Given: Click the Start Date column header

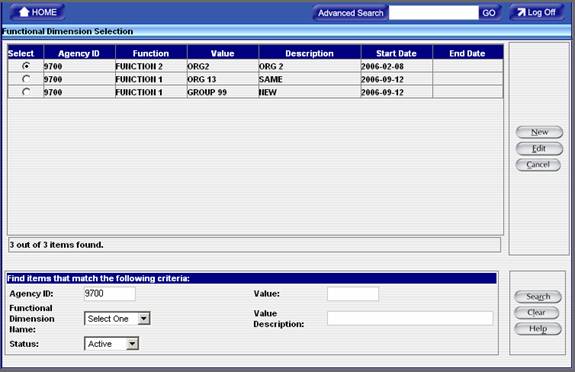Looking at the screenshot, I should coord(396,53).
